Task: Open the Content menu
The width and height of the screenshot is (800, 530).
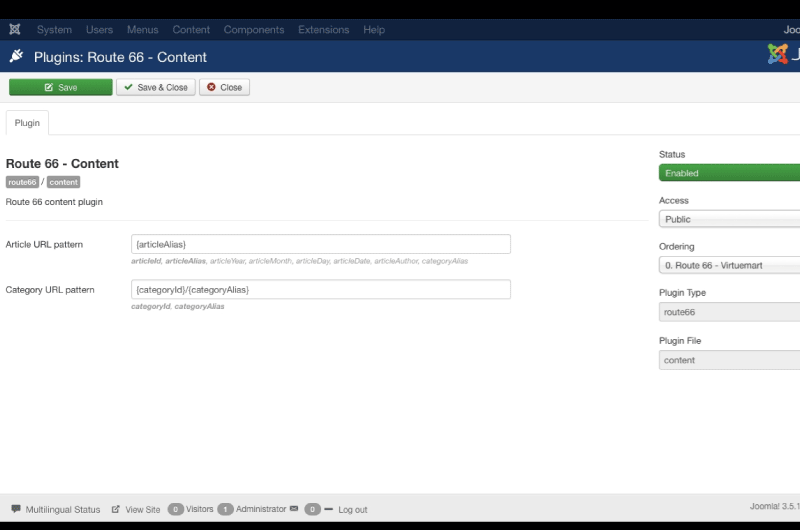Action: click(x=191, y=30)
